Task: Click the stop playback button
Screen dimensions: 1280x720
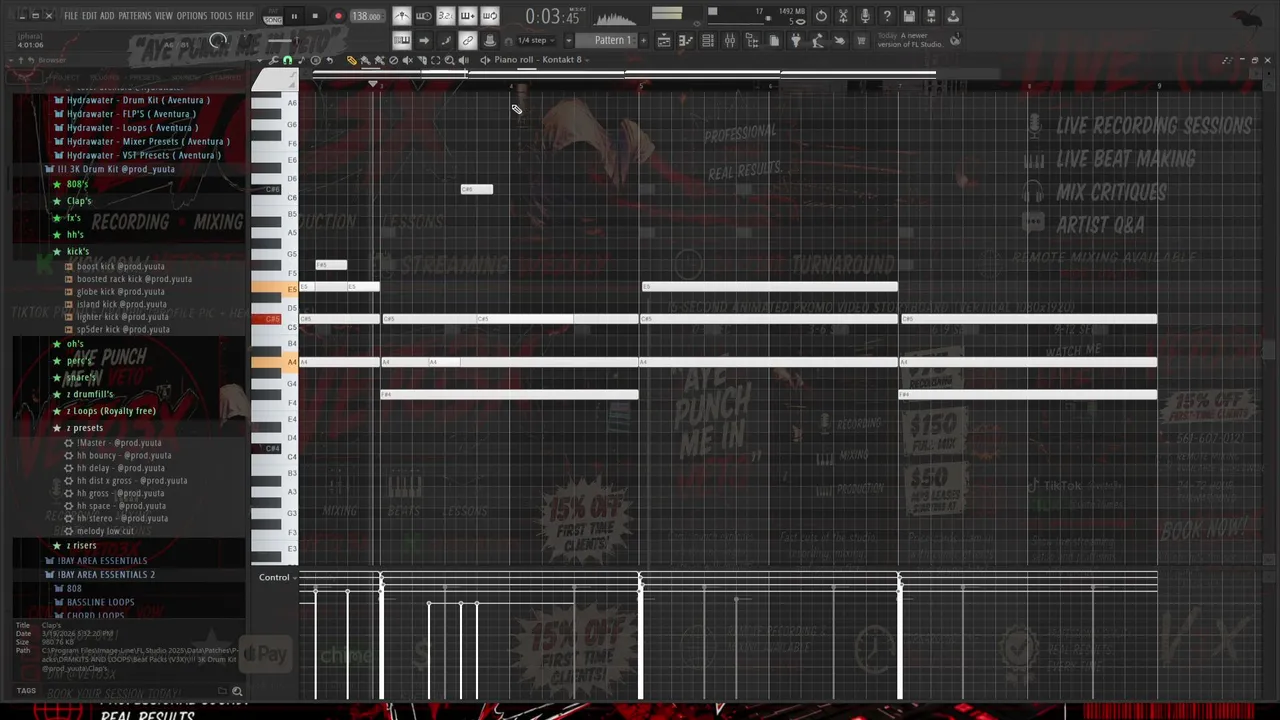Action: pos(315,16)
